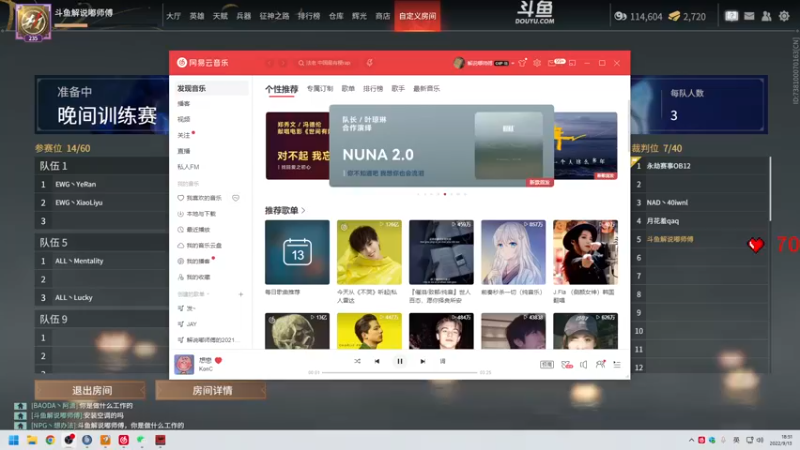Switch to the 专属定制 tab
The width and height of the screenshot is (800, 450).
(320, 89)
